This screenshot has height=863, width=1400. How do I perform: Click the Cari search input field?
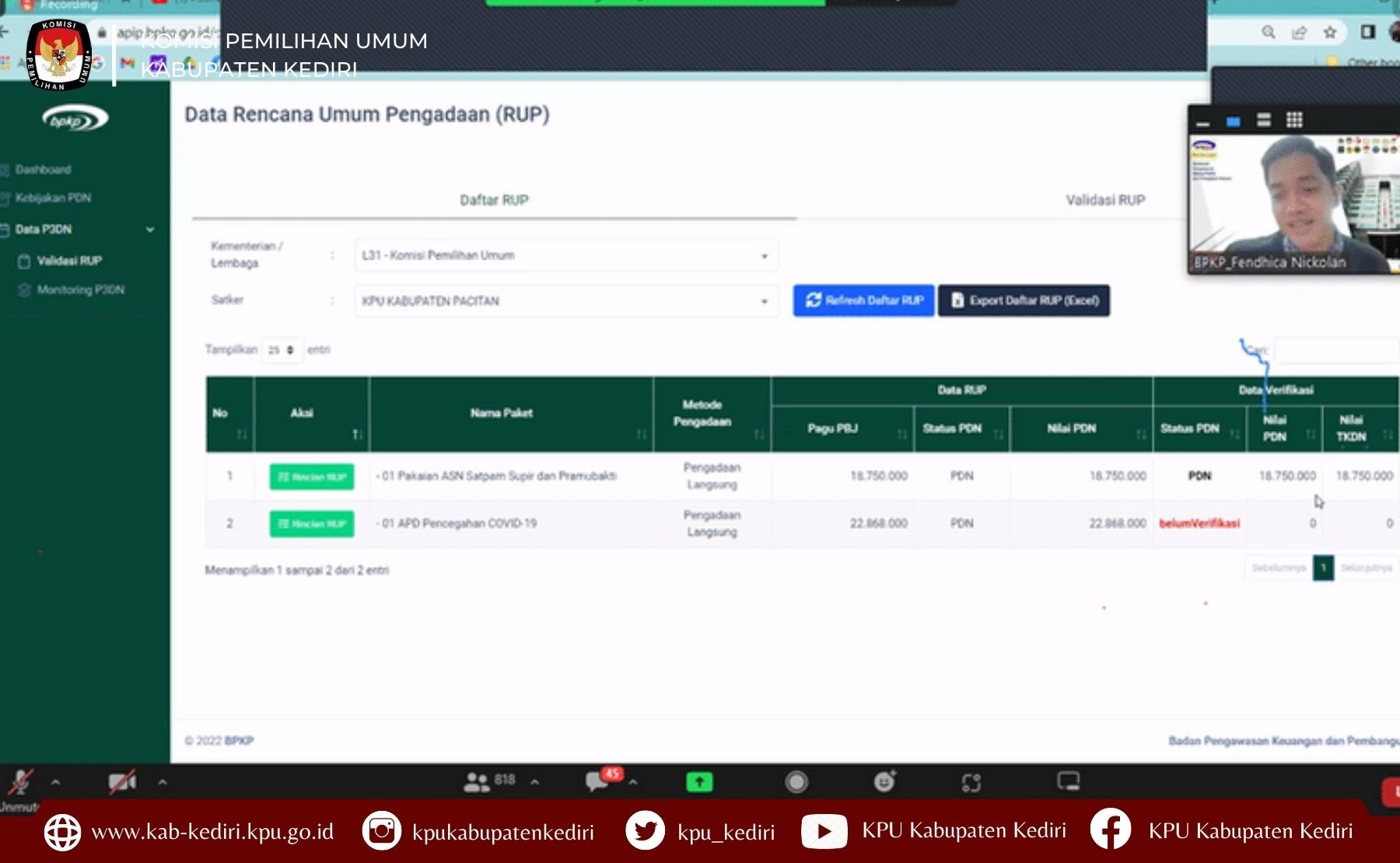[x=1335, y=351]
